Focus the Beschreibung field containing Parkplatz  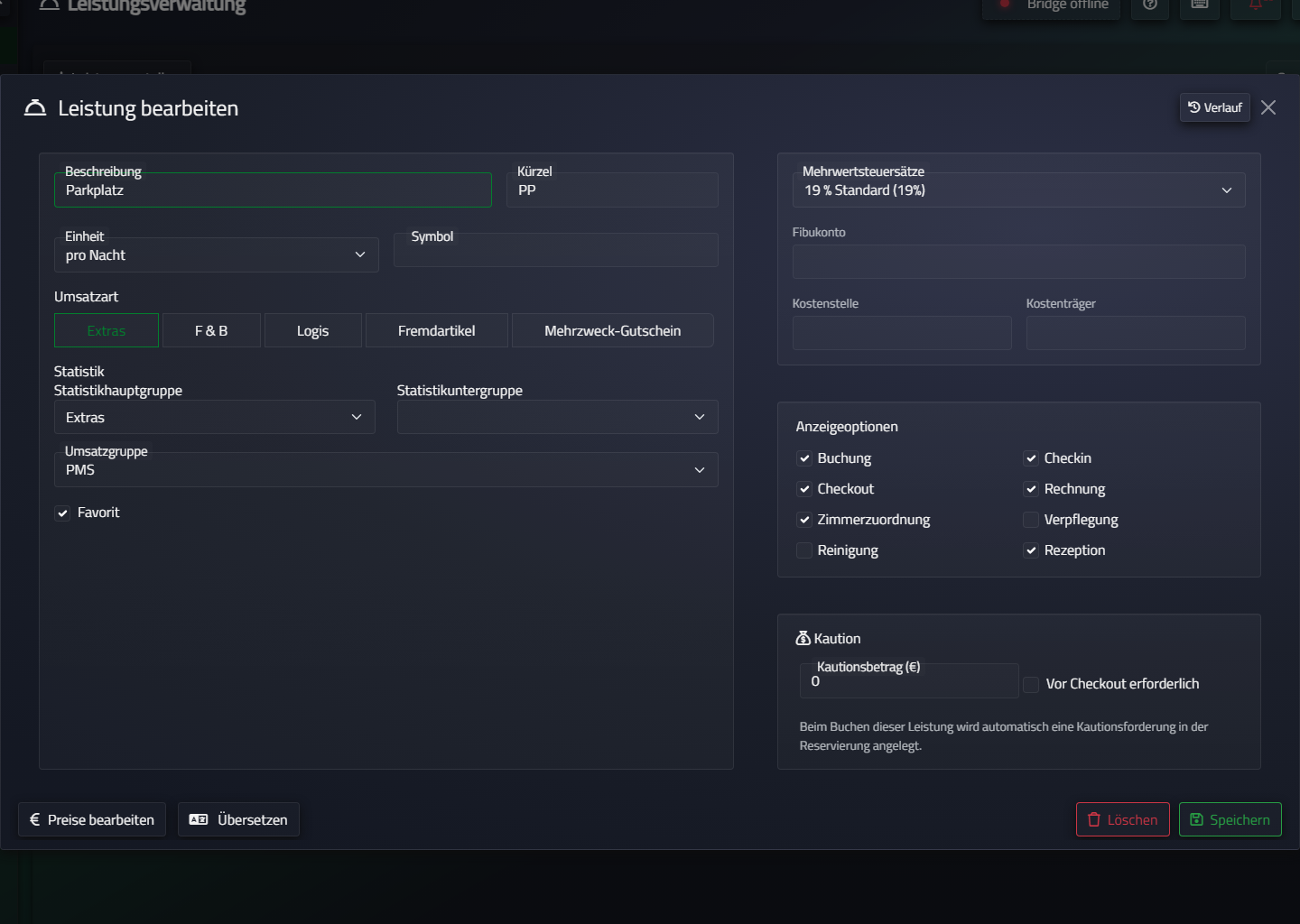click(273, 189)
